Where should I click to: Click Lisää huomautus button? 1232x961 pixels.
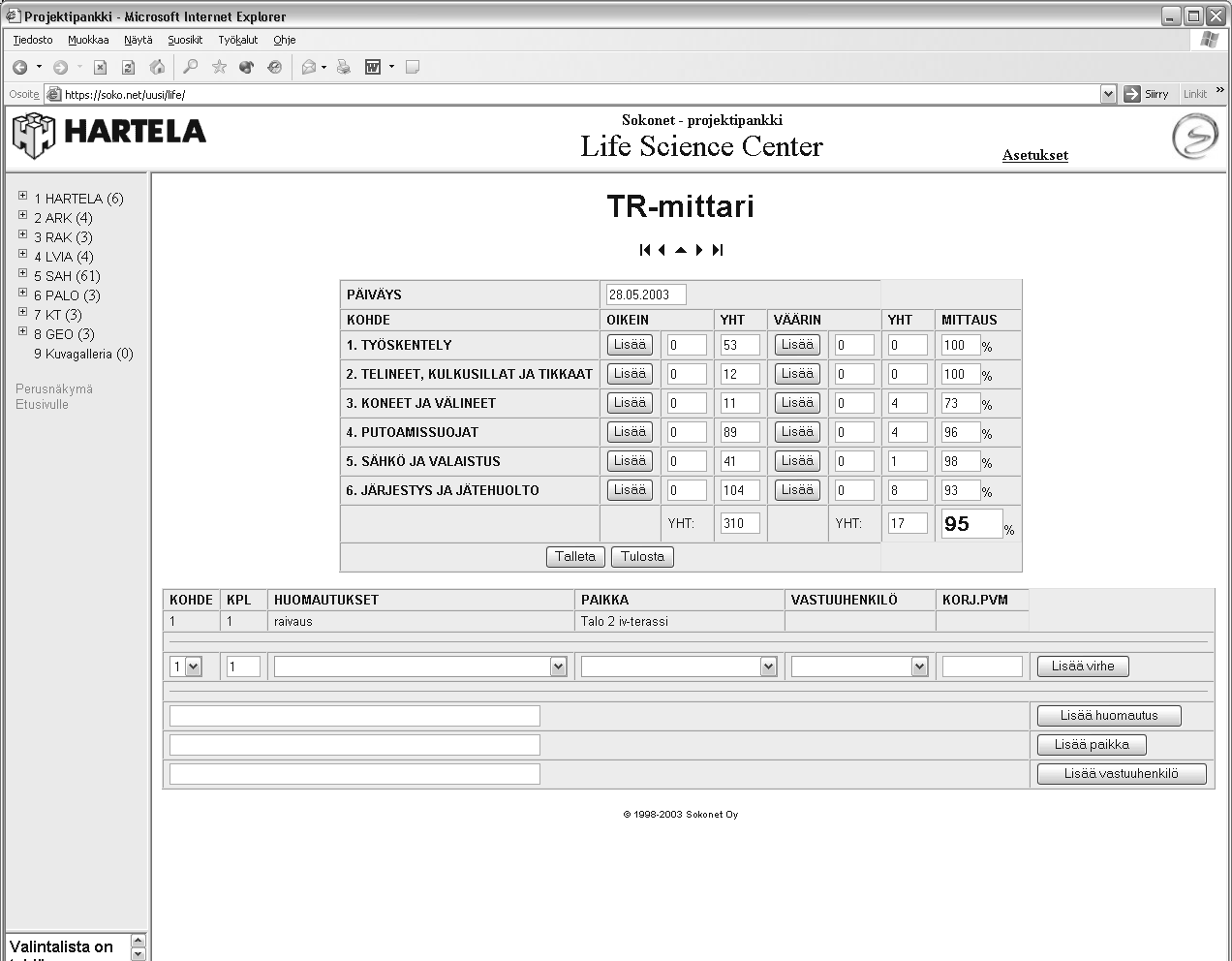click(1109, 716)
